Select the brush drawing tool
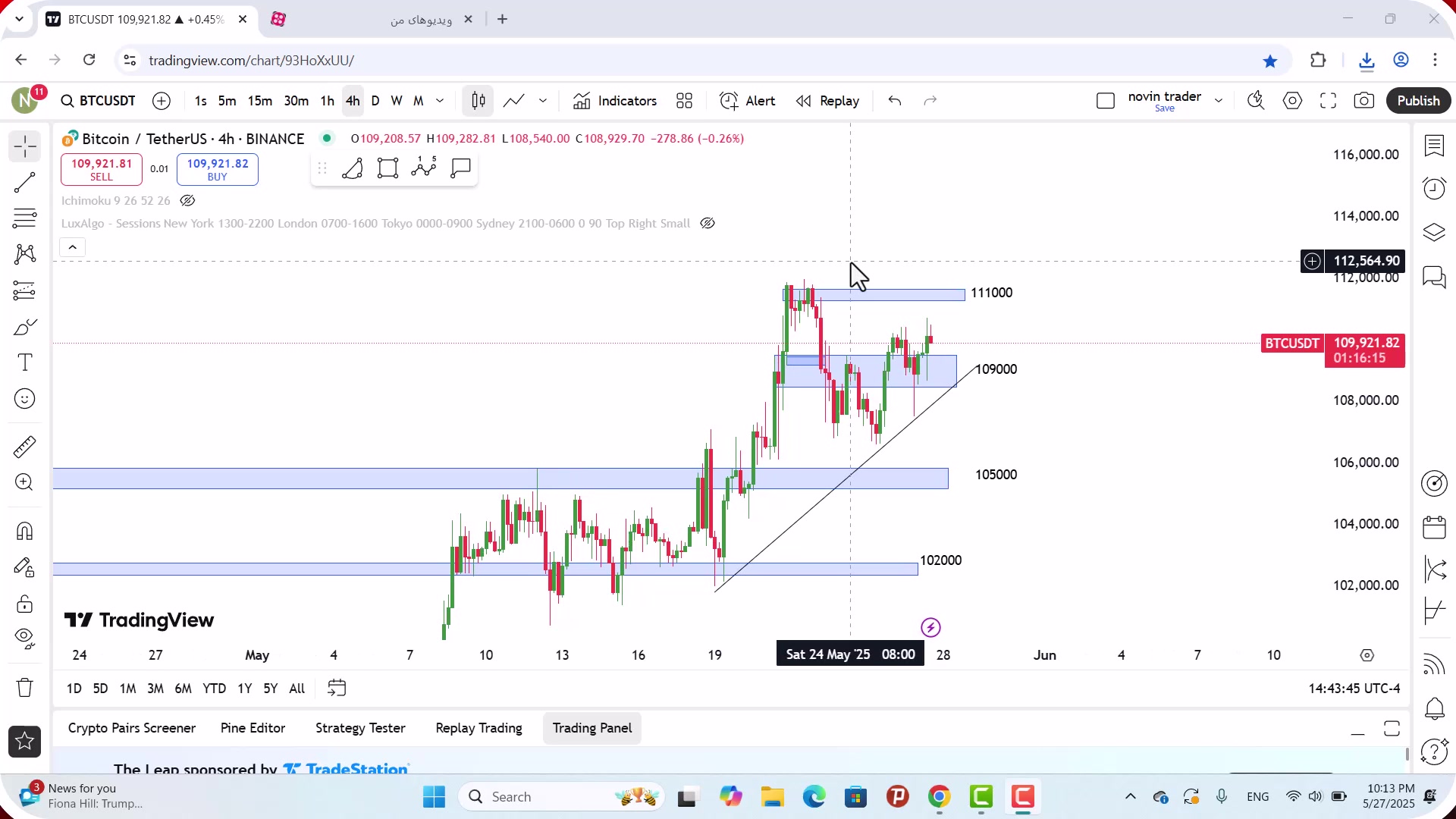 pyautogui.click(x=24, y=327)
